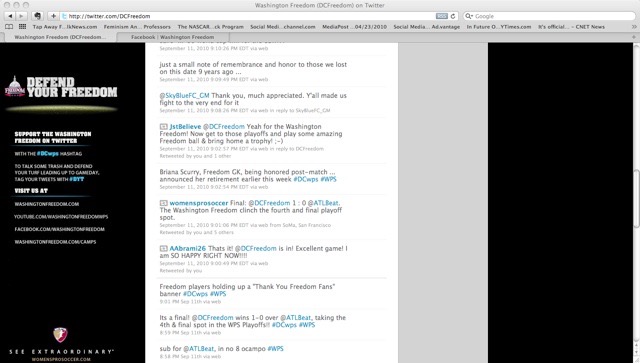Click WASHINGTONFREEDOM.COM sidebar text
Image resolution: width=640 pixels, height=363 pixels.
point(47,204)
